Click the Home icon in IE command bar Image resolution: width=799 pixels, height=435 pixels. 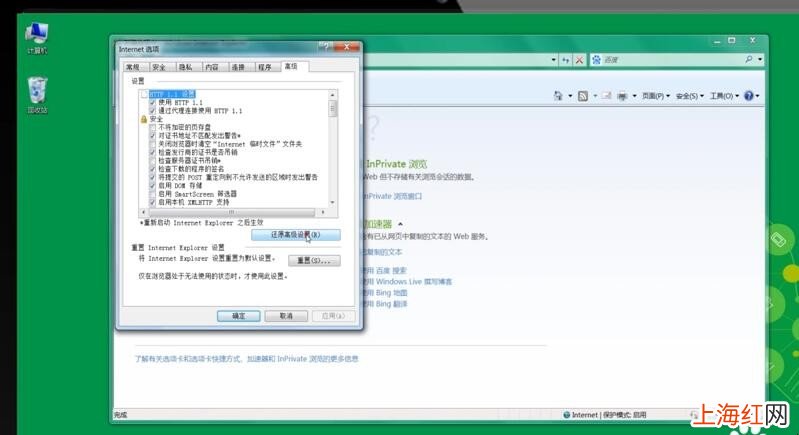click(x=558, y=95)
